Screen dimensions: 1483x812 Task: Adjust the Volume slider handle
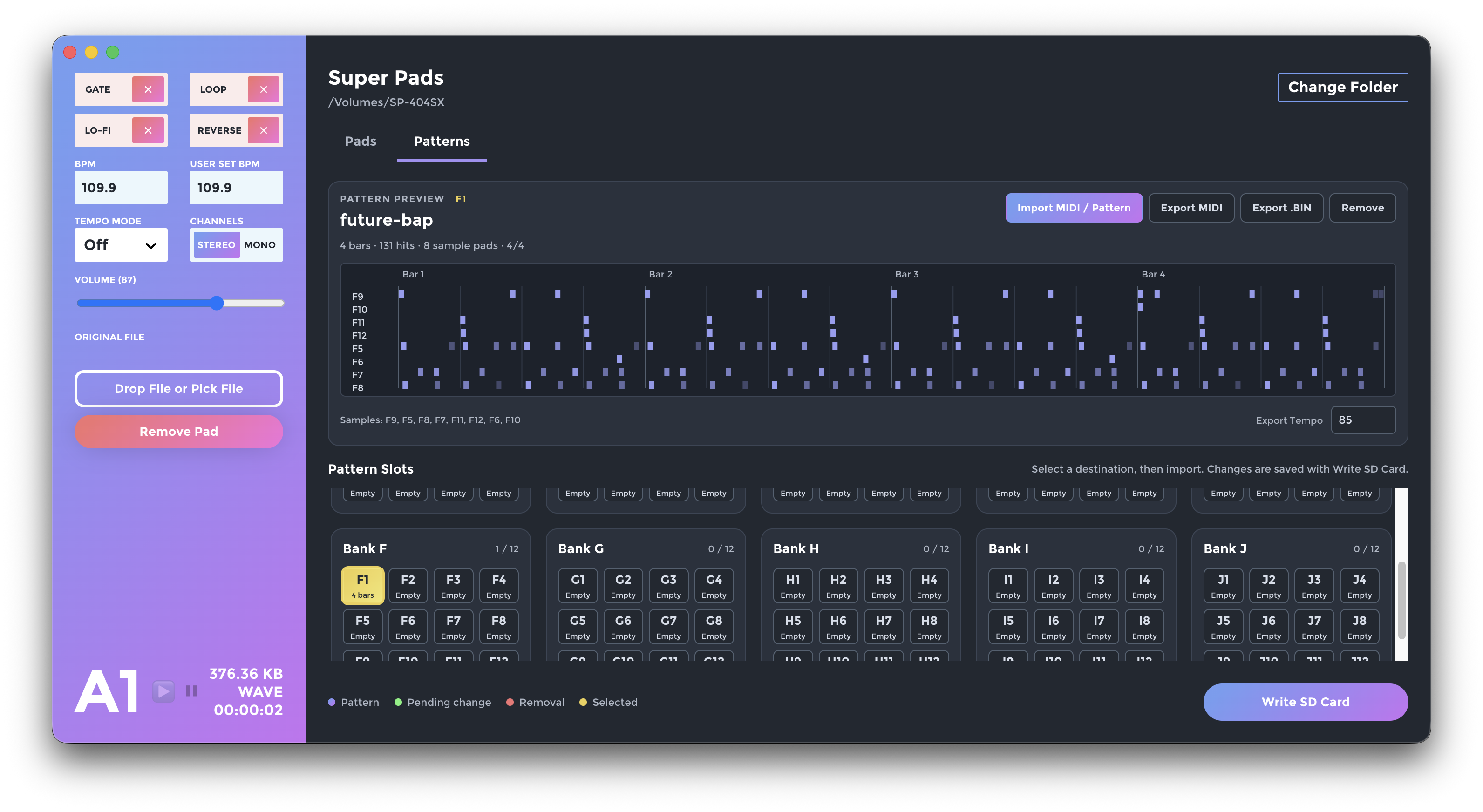coord(217,303)
